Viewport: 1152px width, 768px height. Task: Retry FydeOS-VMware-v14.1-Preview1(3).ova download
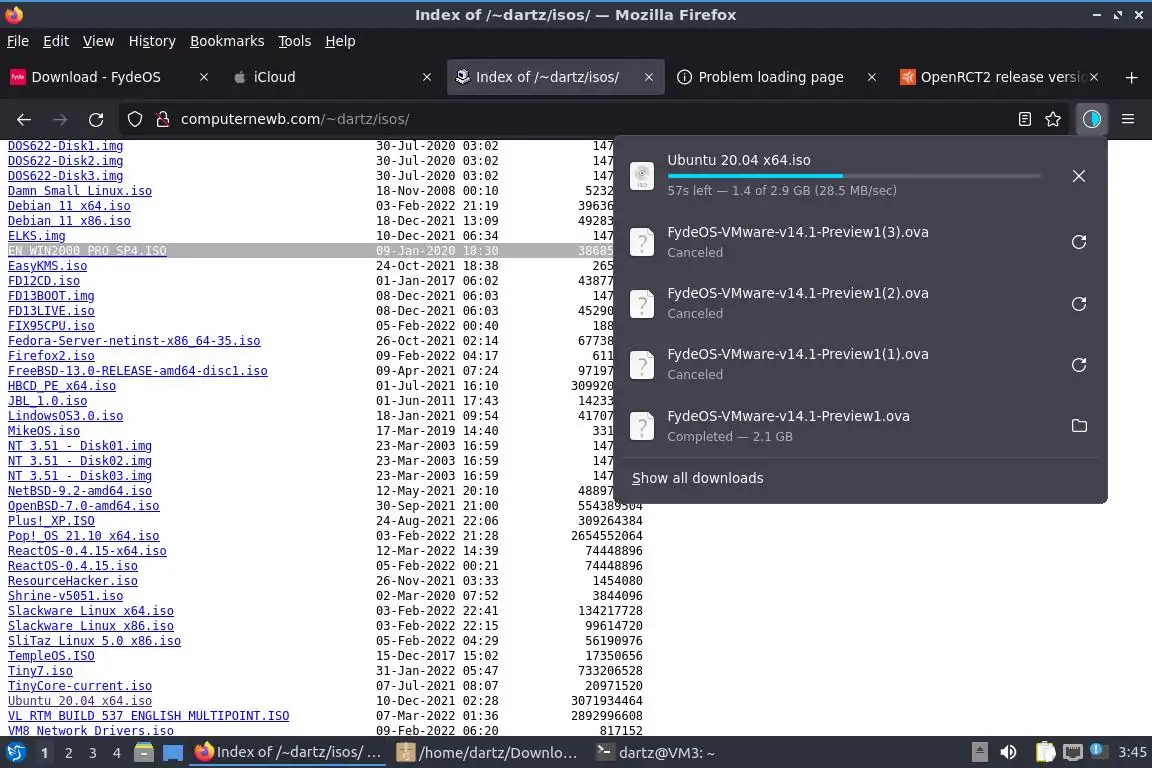click(1079, 242)
